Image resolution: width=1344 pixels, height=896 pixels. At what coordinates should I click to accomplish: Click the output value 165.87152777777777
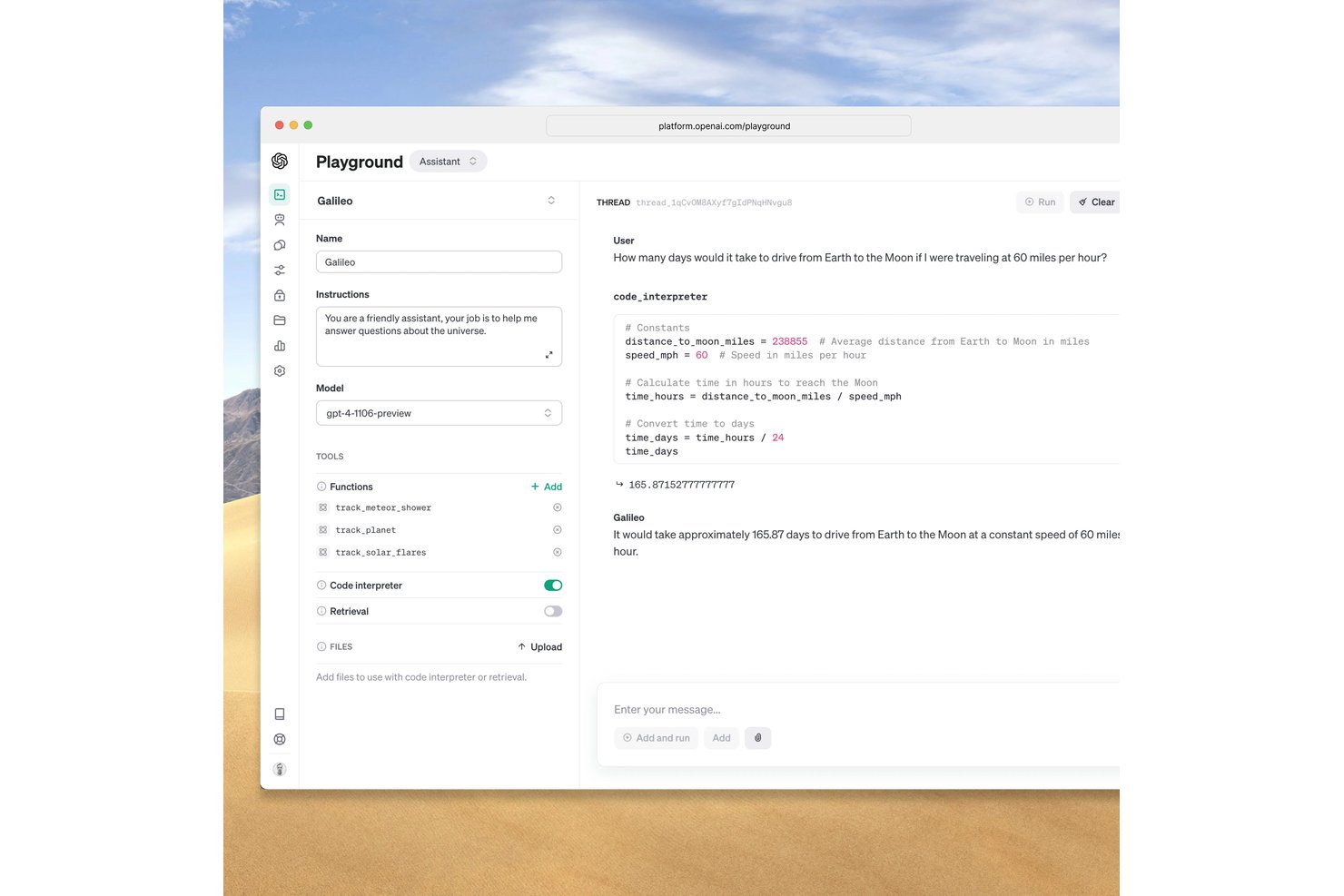pos(682,485)
